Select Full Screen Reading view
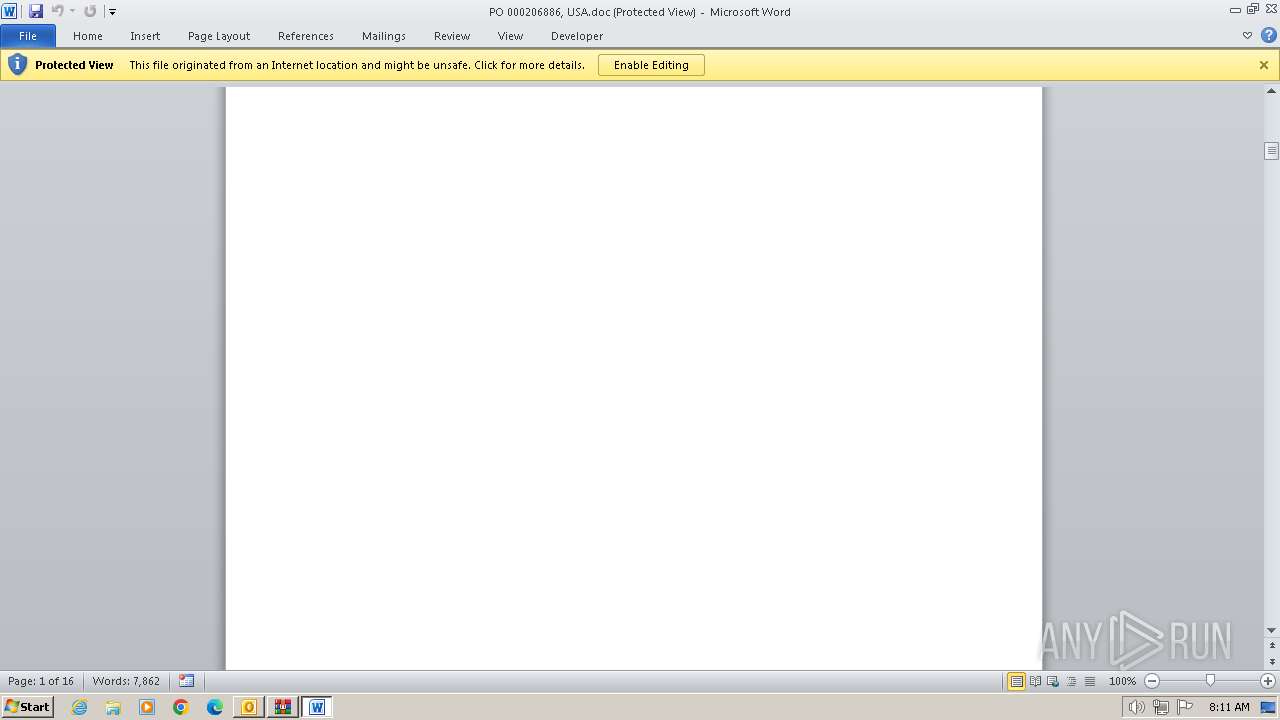Viewport: 1280px width, 720px height. 1035,681
